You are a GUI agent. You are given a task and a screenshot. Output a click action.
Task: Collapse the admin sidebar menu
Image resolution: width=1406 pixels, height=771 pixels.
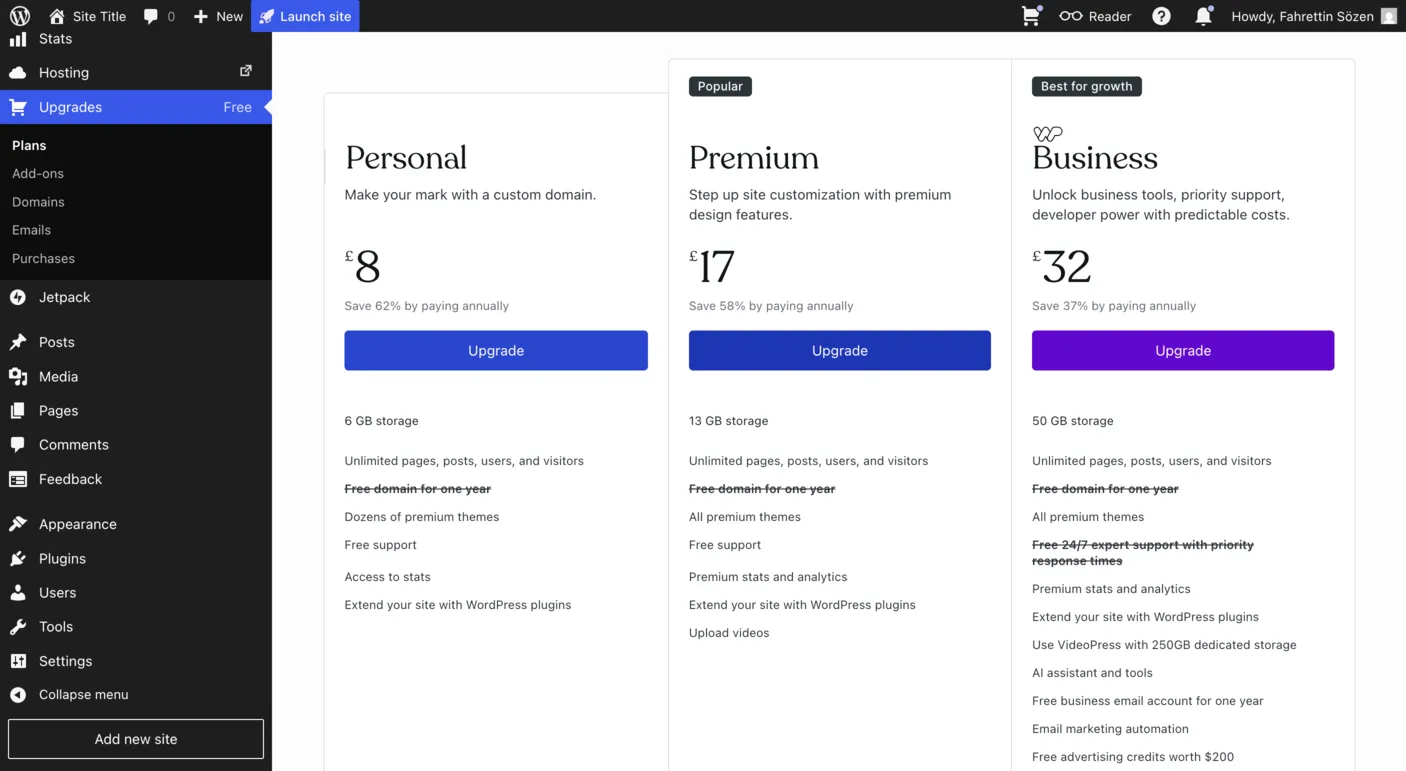[x=83, y=694]
